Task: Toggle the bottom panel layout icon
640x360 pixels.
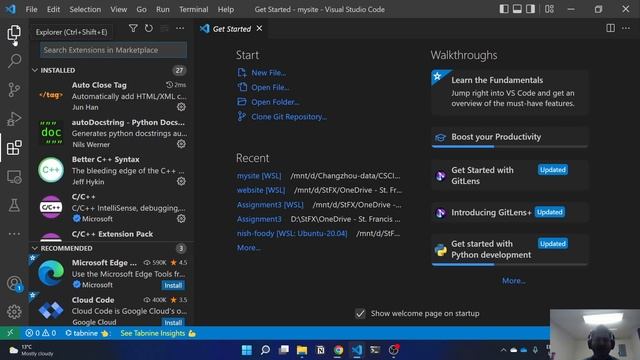Action: [x=517, y=9]
